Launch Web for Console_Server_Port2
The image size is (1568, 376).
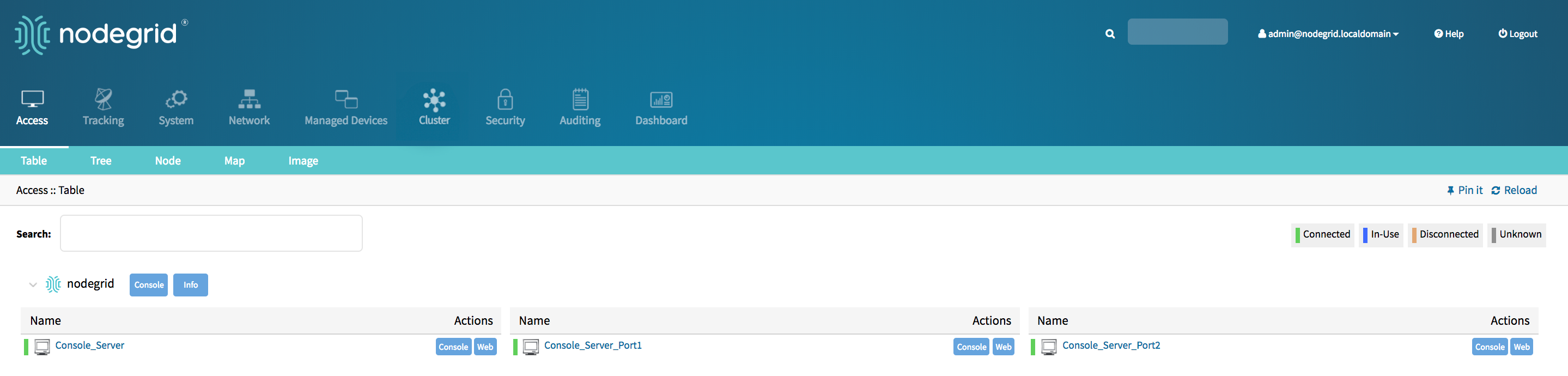click(x=1521, y=347)
